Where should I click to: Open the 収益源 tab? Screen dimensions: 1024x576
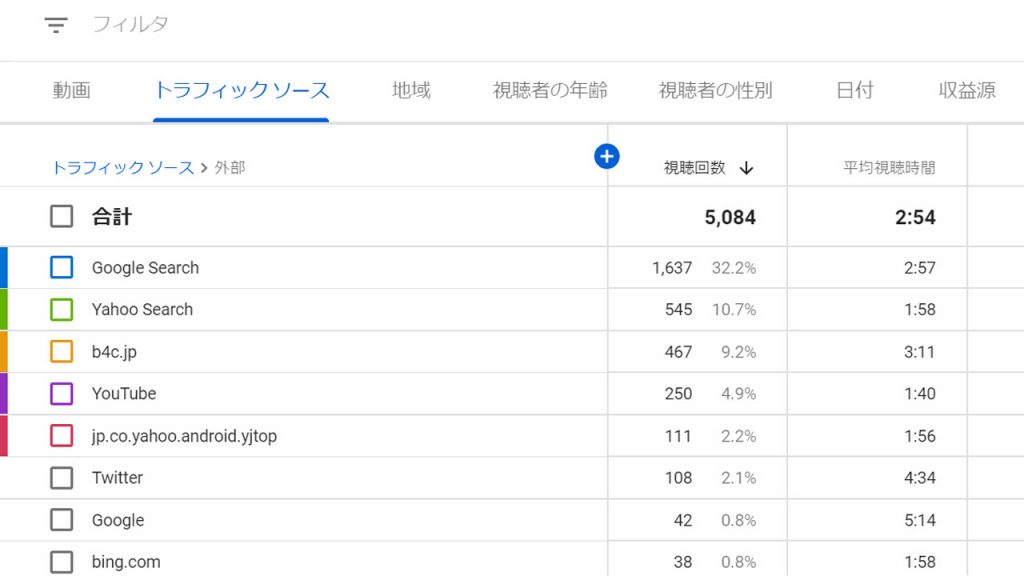(967, 90)
